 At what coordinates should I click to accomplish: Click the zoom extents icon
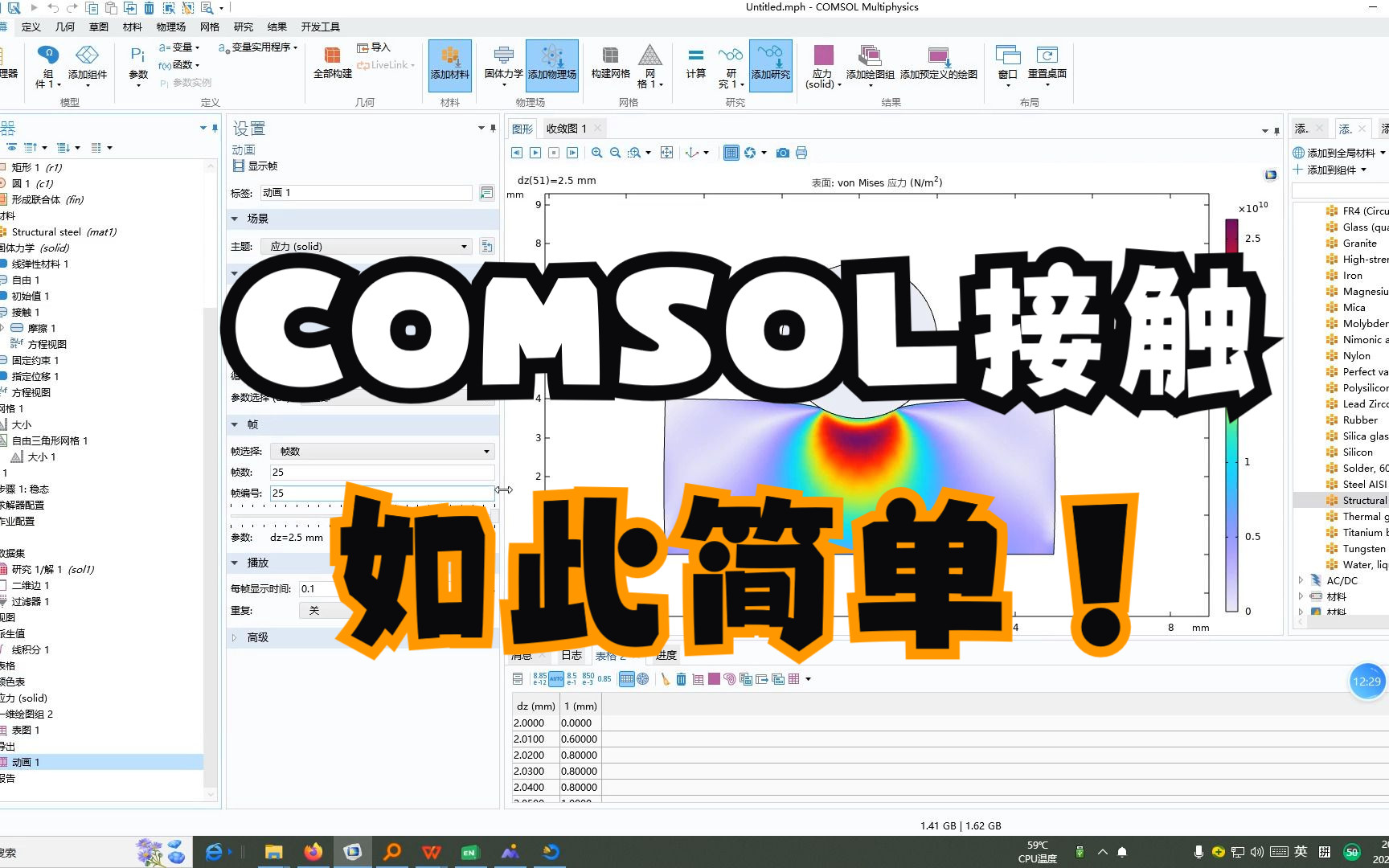666,153
